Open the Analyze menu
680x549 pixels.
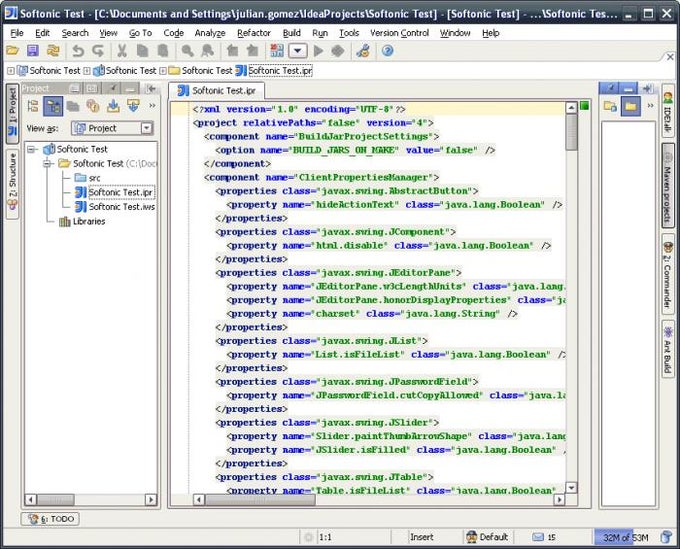[x=210, y=33]
